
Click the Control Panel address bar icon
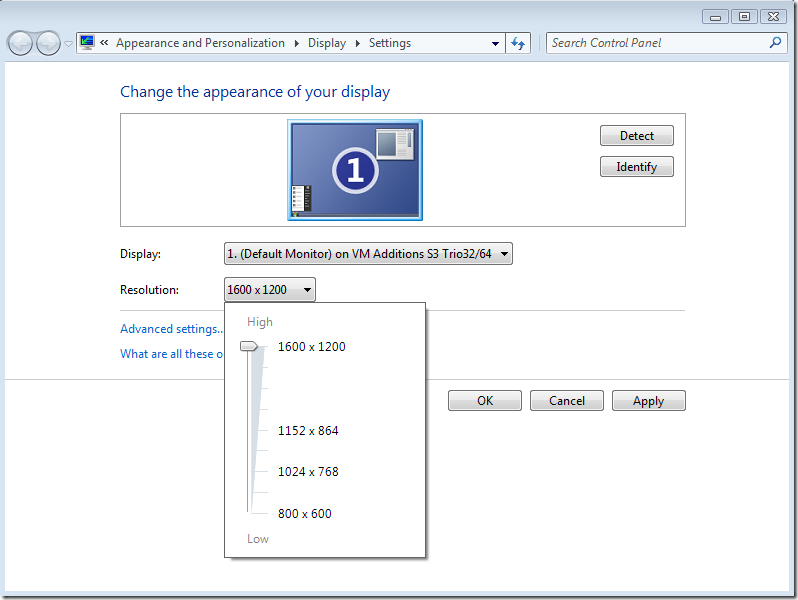[87, 42]
